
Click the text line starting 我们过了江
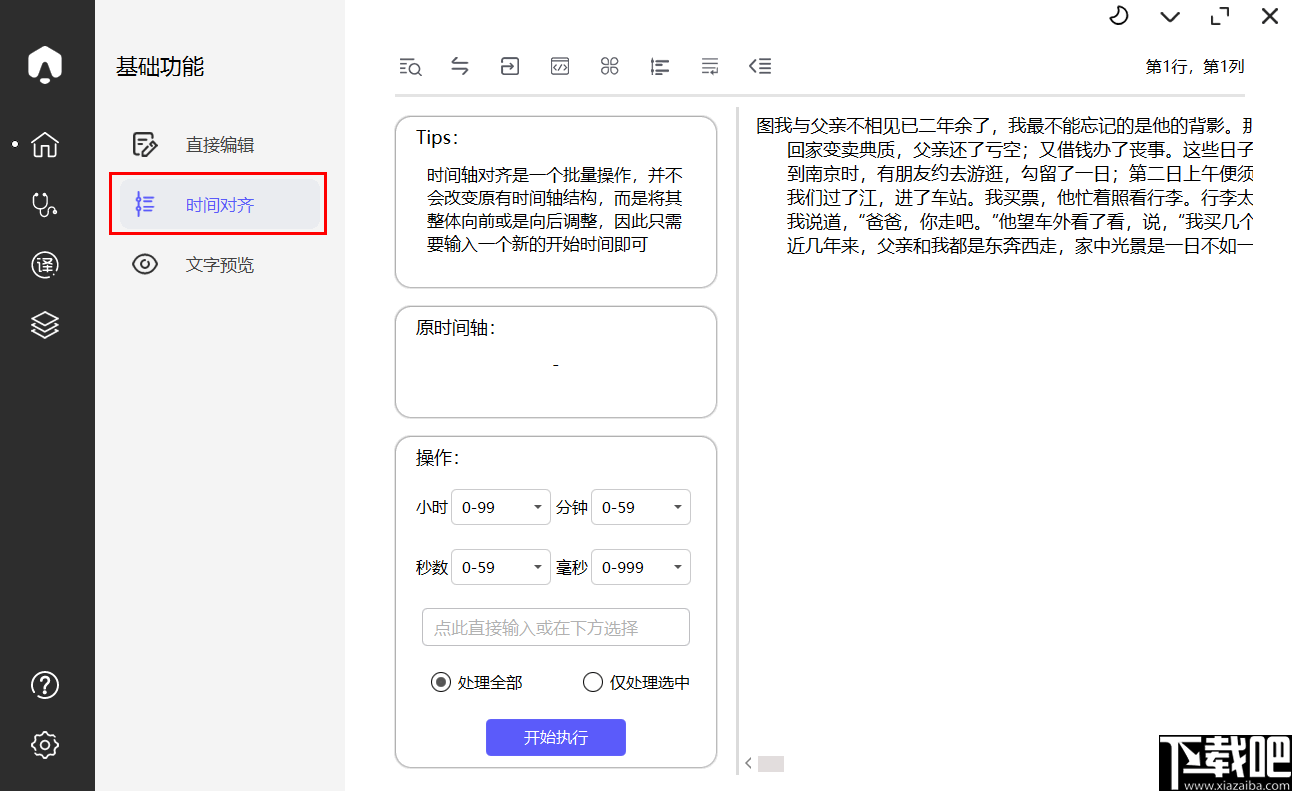point(1019,198)
